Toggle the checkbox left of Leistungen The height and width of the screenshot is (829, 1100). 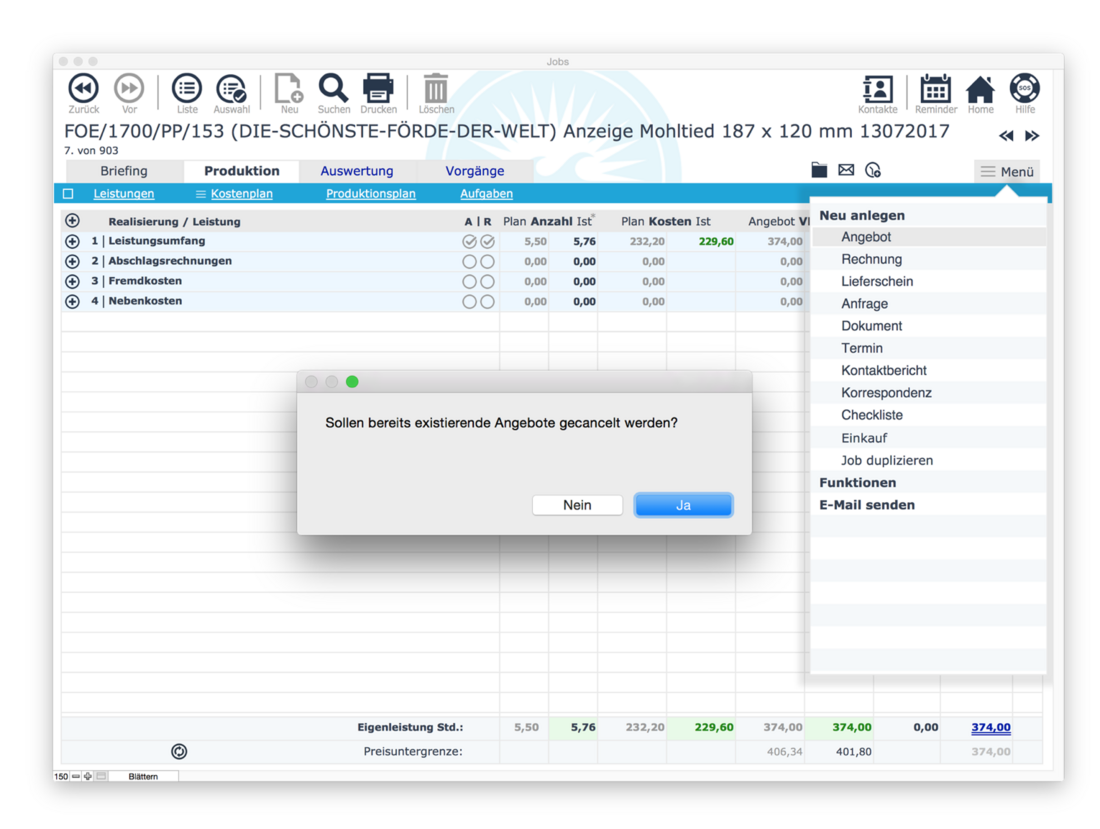[69, 194]
